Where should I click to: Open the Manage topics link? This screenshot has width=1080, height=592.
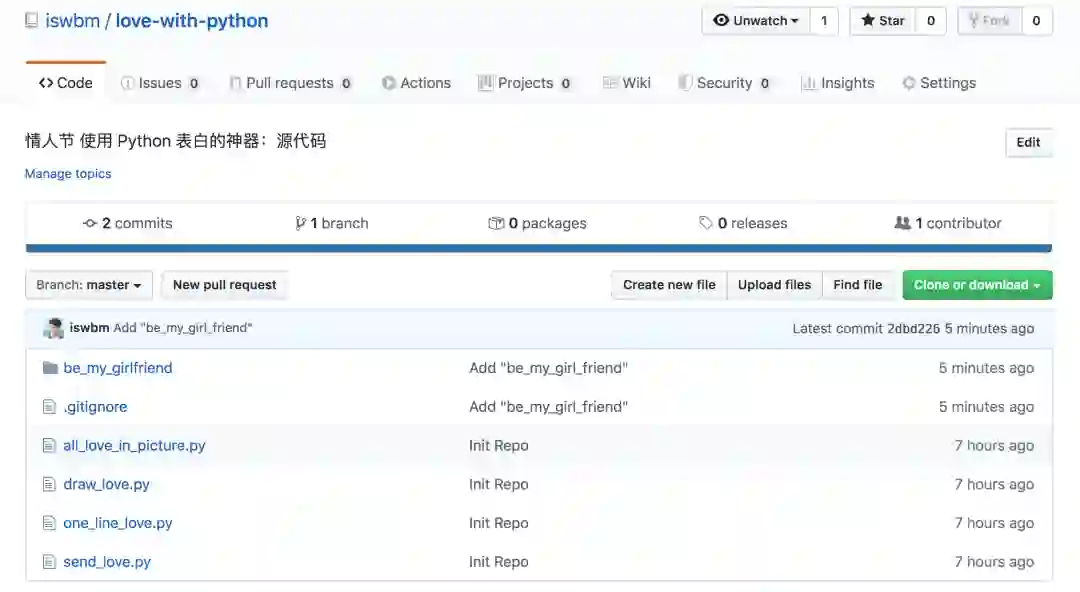68,174
